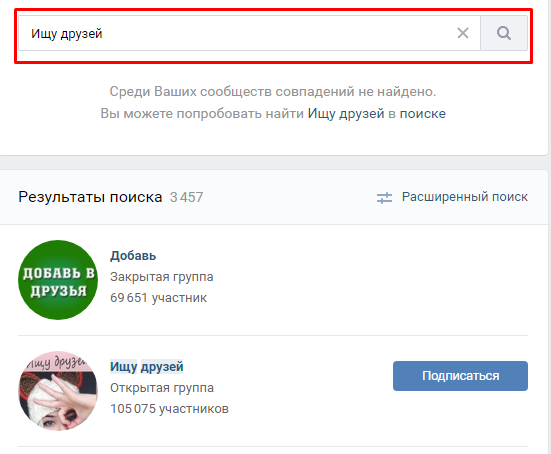Open the Добавь group title
551x454 pixels.
click(x=133, y=255)
